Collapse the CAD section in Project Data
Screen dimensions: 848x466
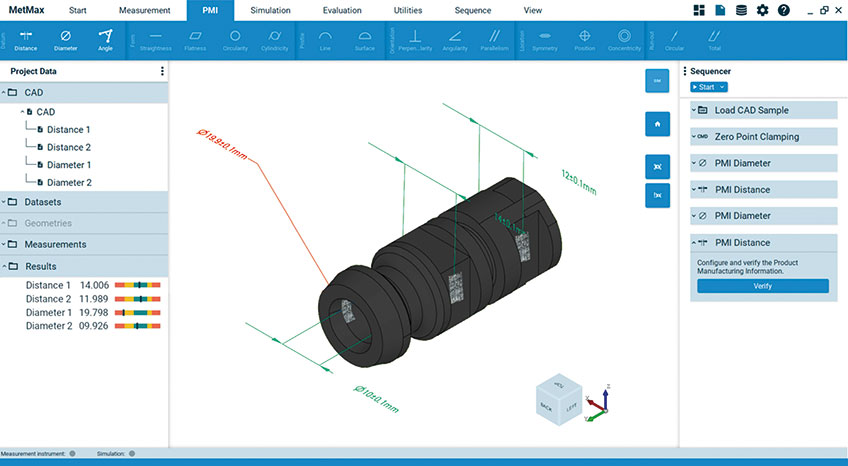click(6, 93)
